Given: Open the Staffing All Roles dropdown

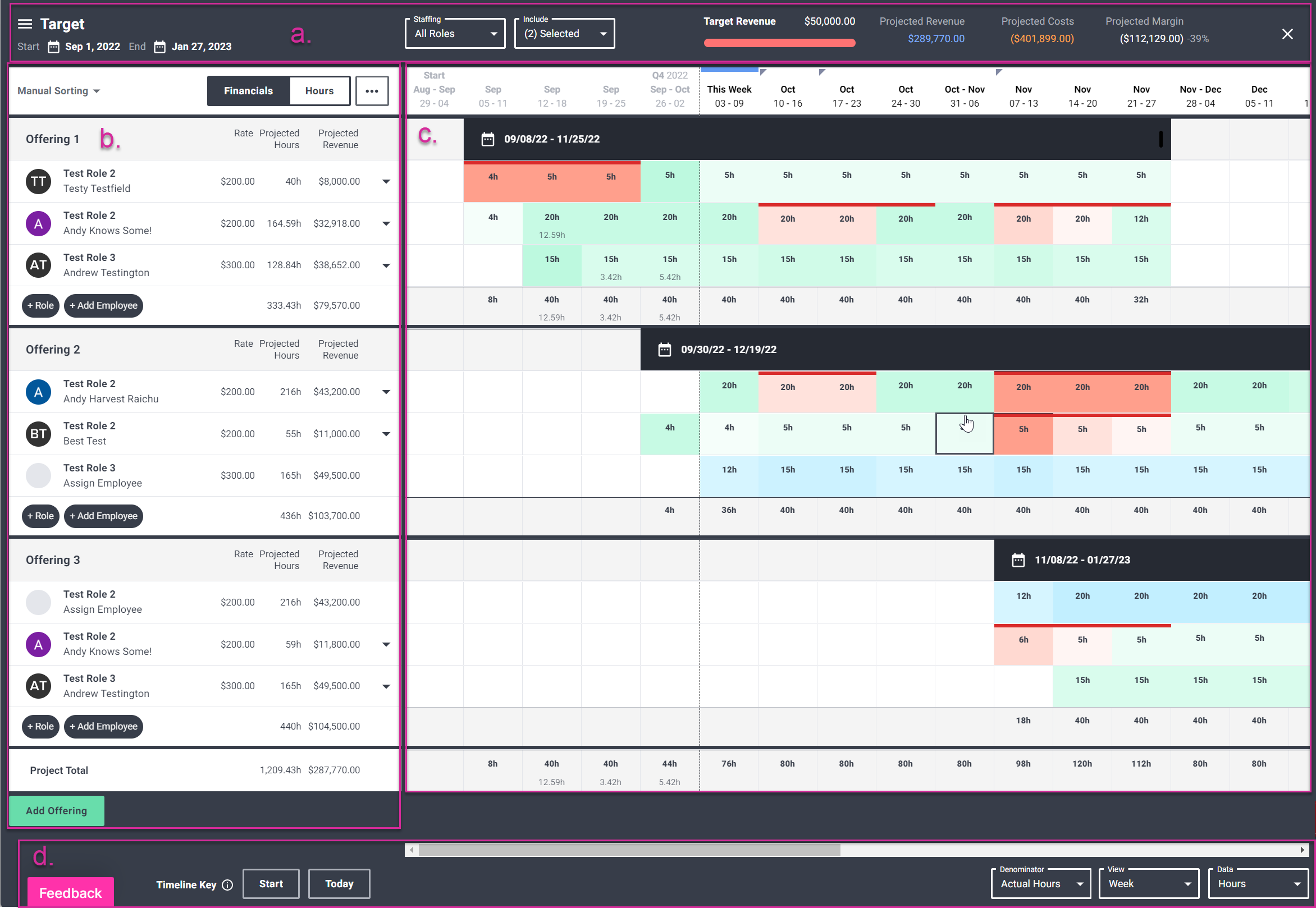Looking at the screenshot, I should click(x=454, y=33).
